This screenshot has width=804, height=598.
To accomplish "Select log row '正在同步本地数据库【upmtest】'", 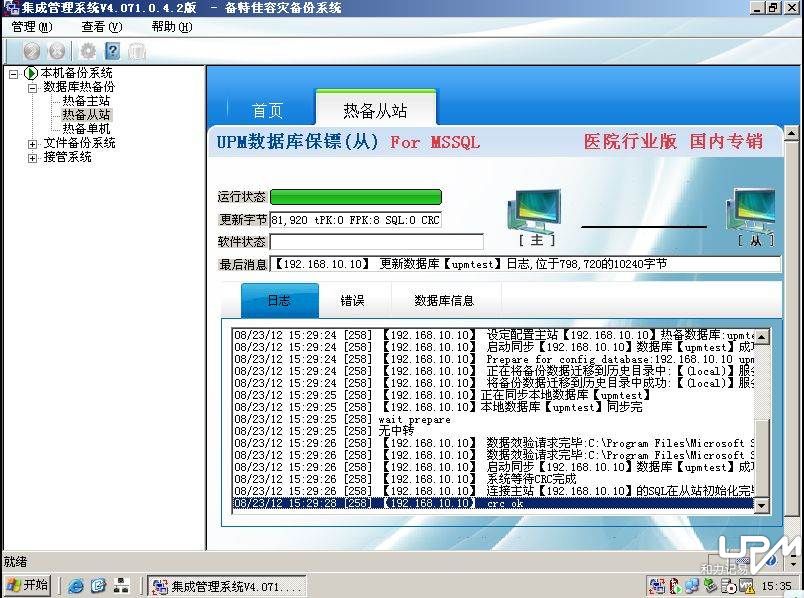I will click(x=493, y=395).
